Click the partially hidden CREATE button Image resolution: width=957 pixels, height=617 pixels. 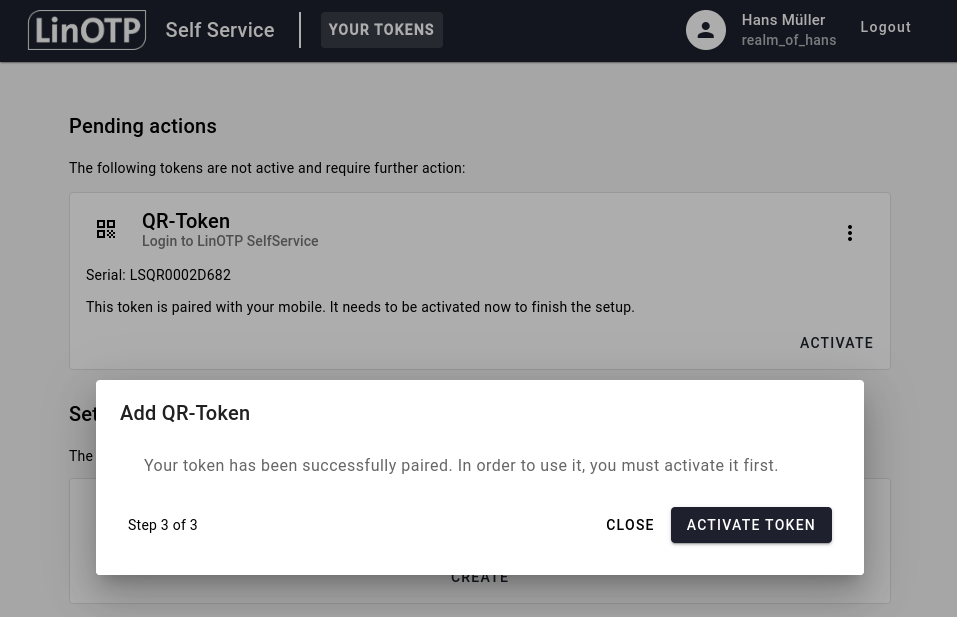(x=480, y=579)
